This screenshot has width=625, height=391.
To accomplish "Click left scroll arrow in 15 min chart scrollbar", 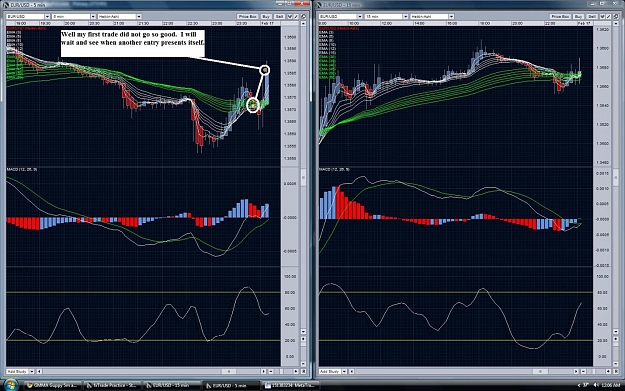I will pos(352,371).
